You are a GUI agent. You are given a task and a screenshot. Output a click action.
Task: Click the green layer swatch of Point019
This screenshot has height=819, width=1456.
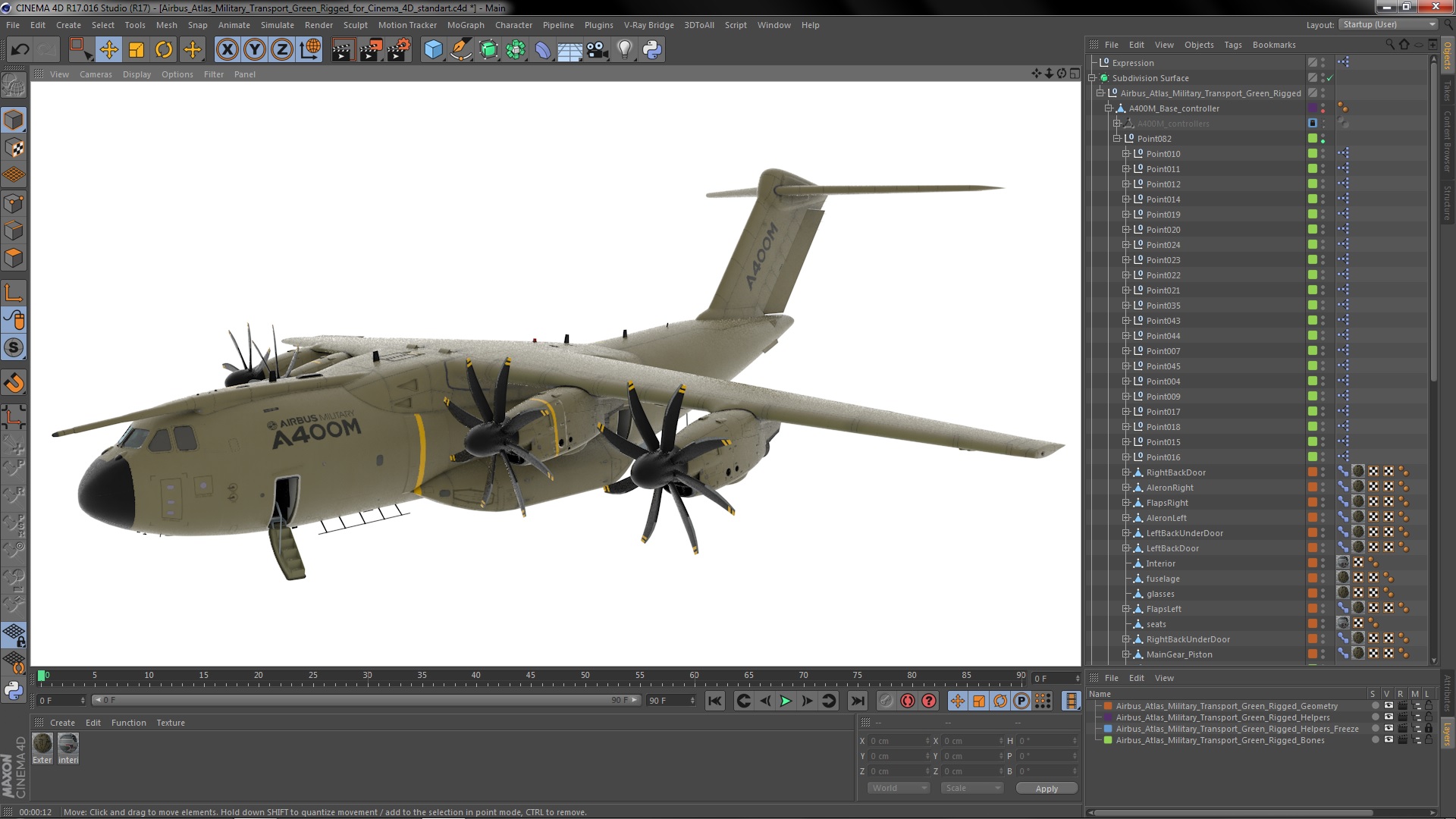coord(1313,215)
